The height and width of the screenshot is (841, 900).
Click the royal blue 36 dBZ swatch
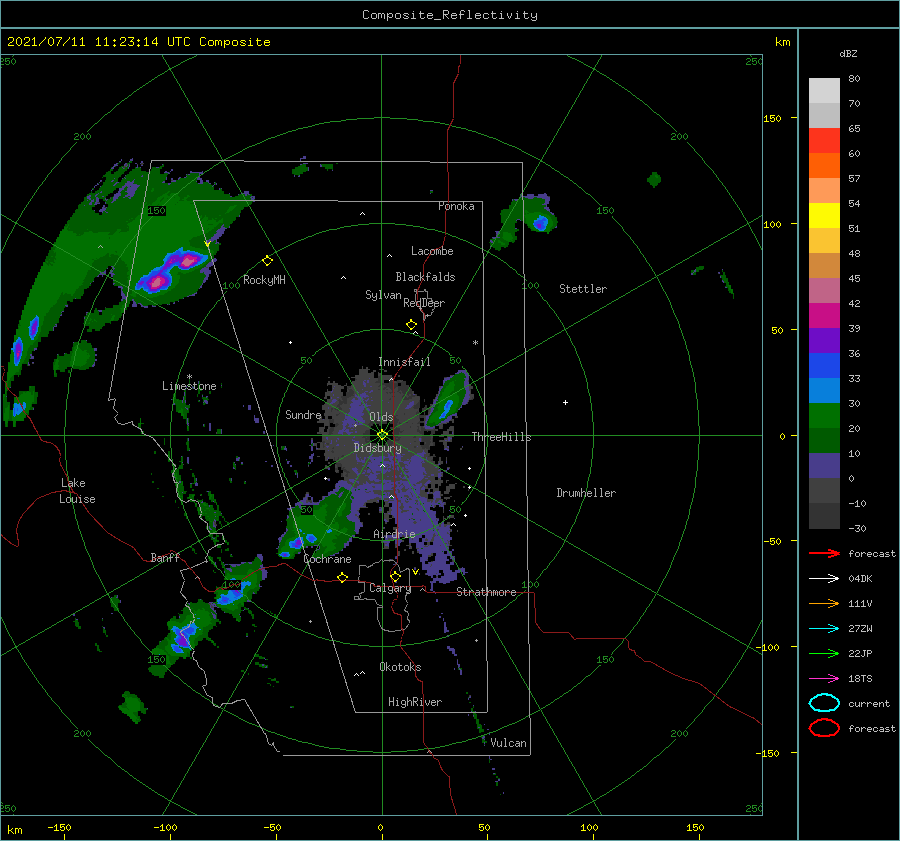(824, 365)
